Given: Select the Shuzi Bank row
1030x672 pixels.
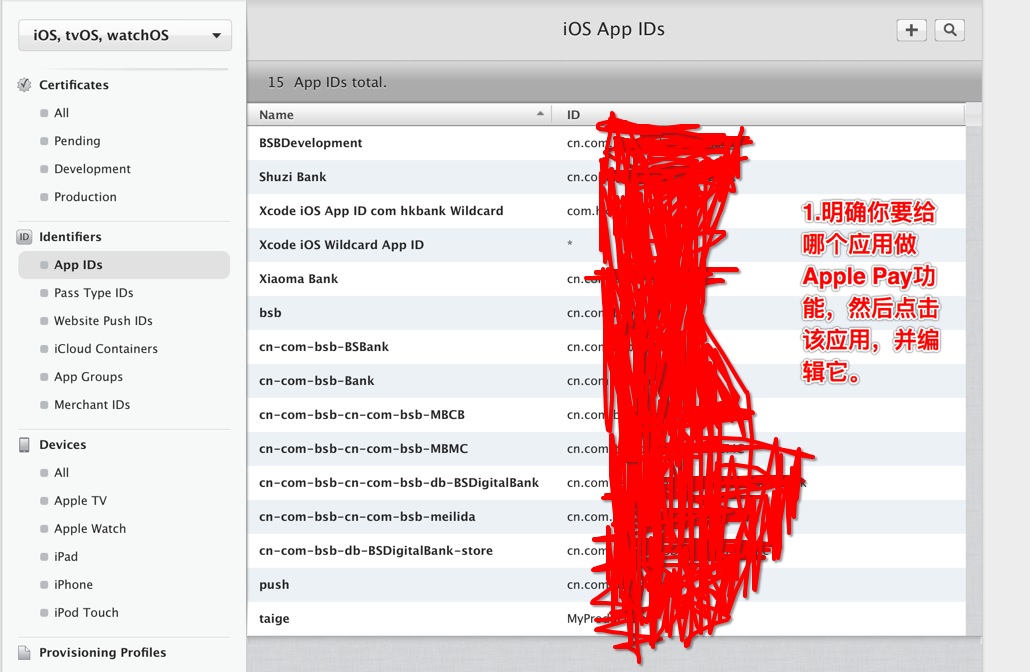Looking at the screenshot, I should pyautogui.click(x=606, y=177).
